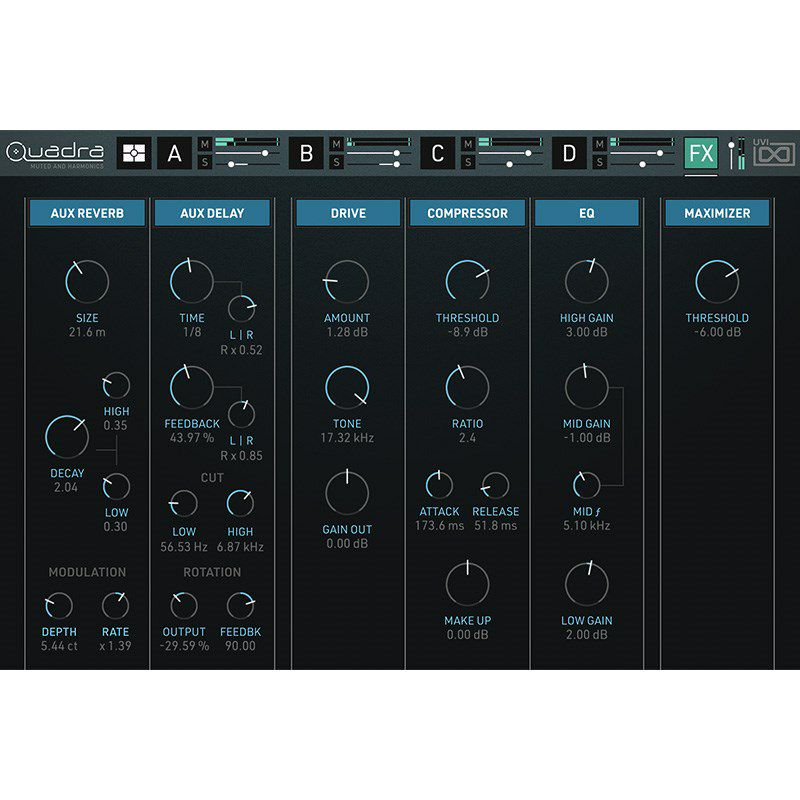Viewport: 800px width, 800px height.
Task: Select layer D tab
Action: coord(569,153)
